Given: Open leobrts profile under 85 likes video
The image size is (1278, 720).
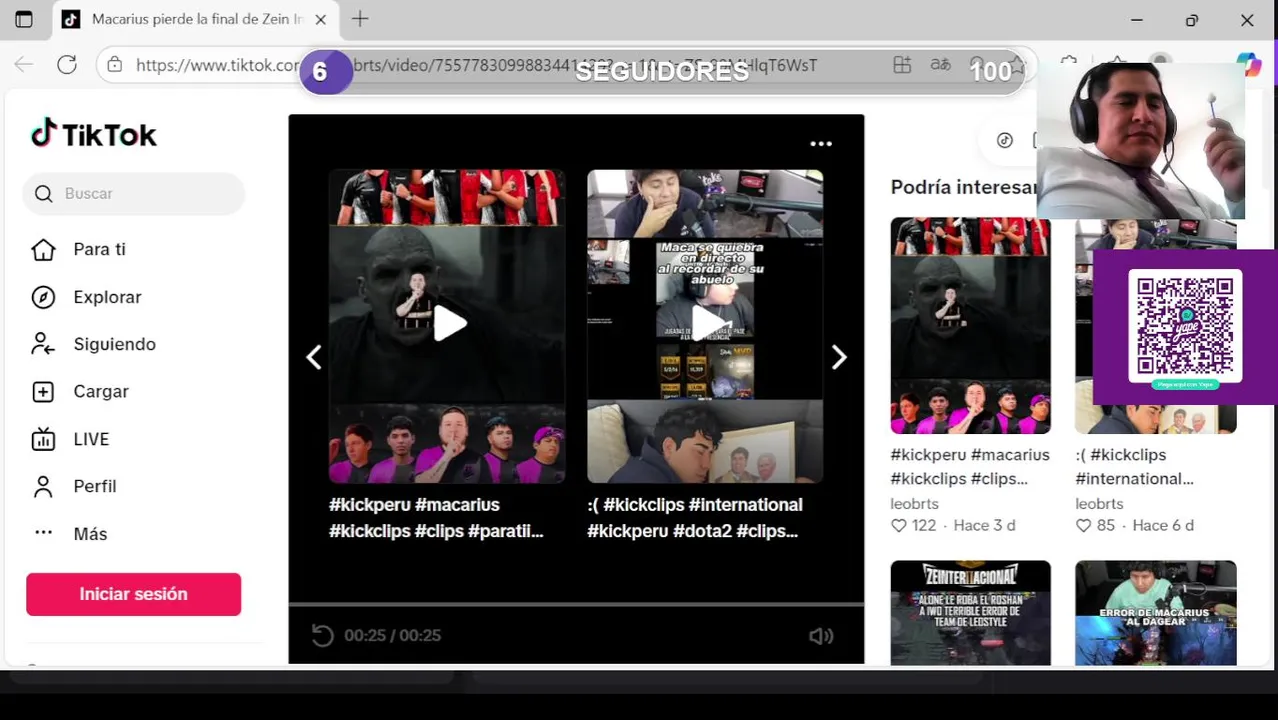Looking at the screenshot, I should [x=1099, y=504].
